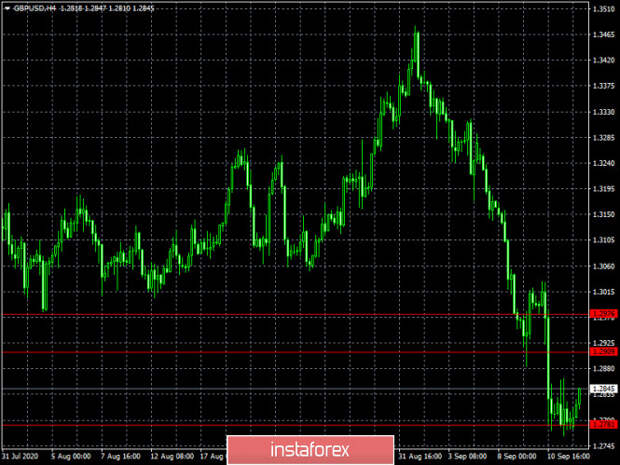This screenshot has height=465, width=620.
Task: Open the triangle menu beside GBPUSD,H4
Action: click(7, 8)
